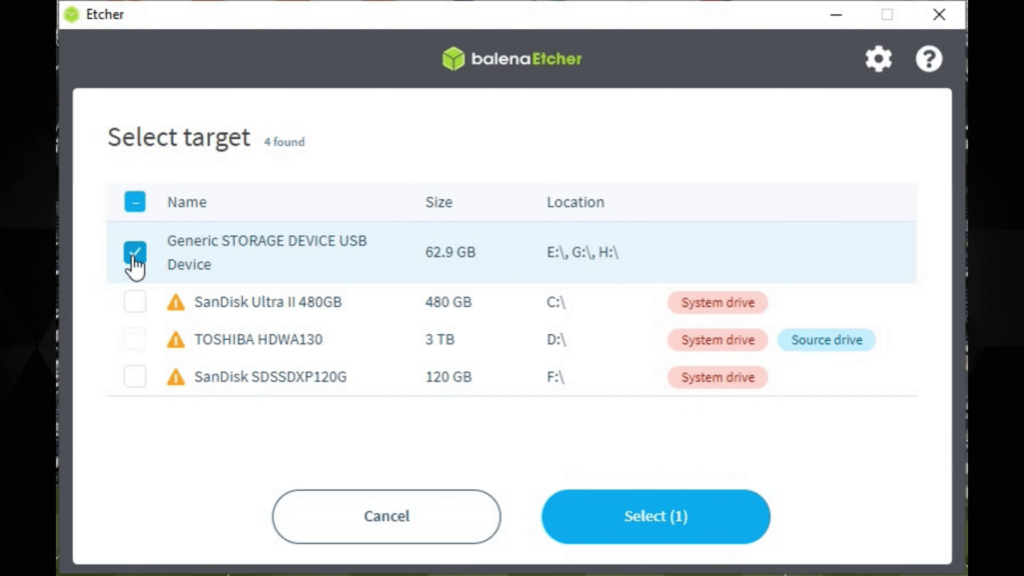The height and width of the screenshot is (576, 1024).
Task: Click the 120 GB size value
Action: point(448,376)
